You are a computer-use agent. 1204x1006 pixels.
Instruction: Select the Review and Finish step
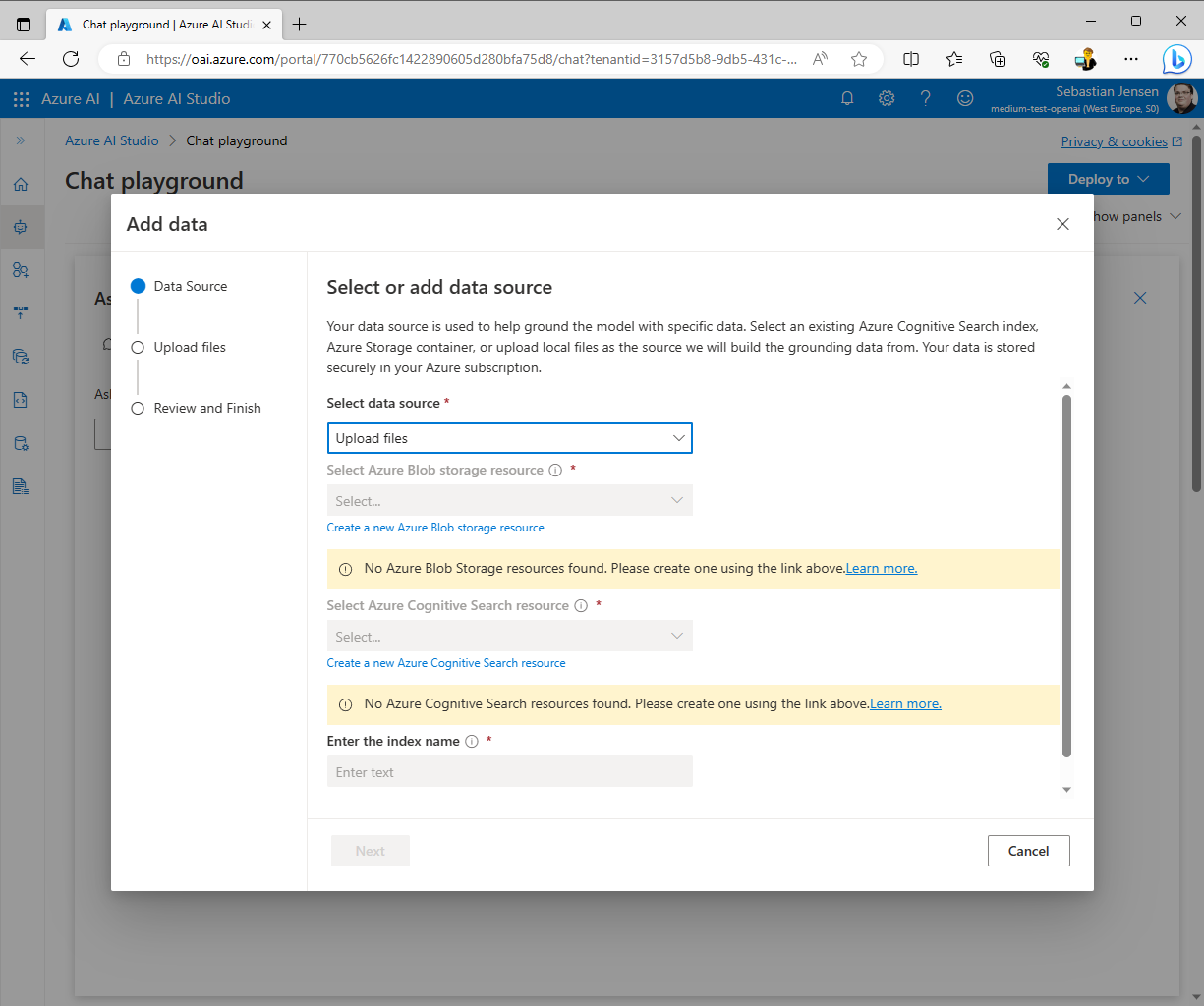206,408
